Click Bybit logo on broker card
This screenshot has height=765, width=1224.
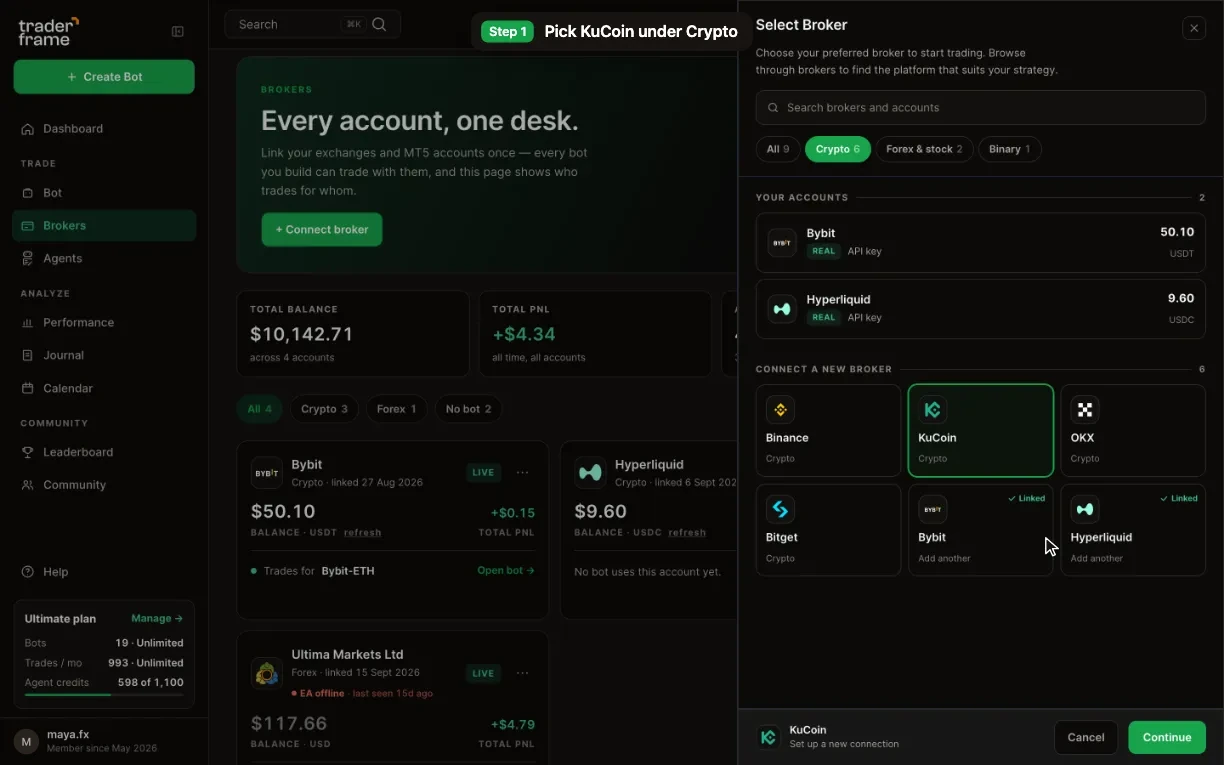point(266,472)
